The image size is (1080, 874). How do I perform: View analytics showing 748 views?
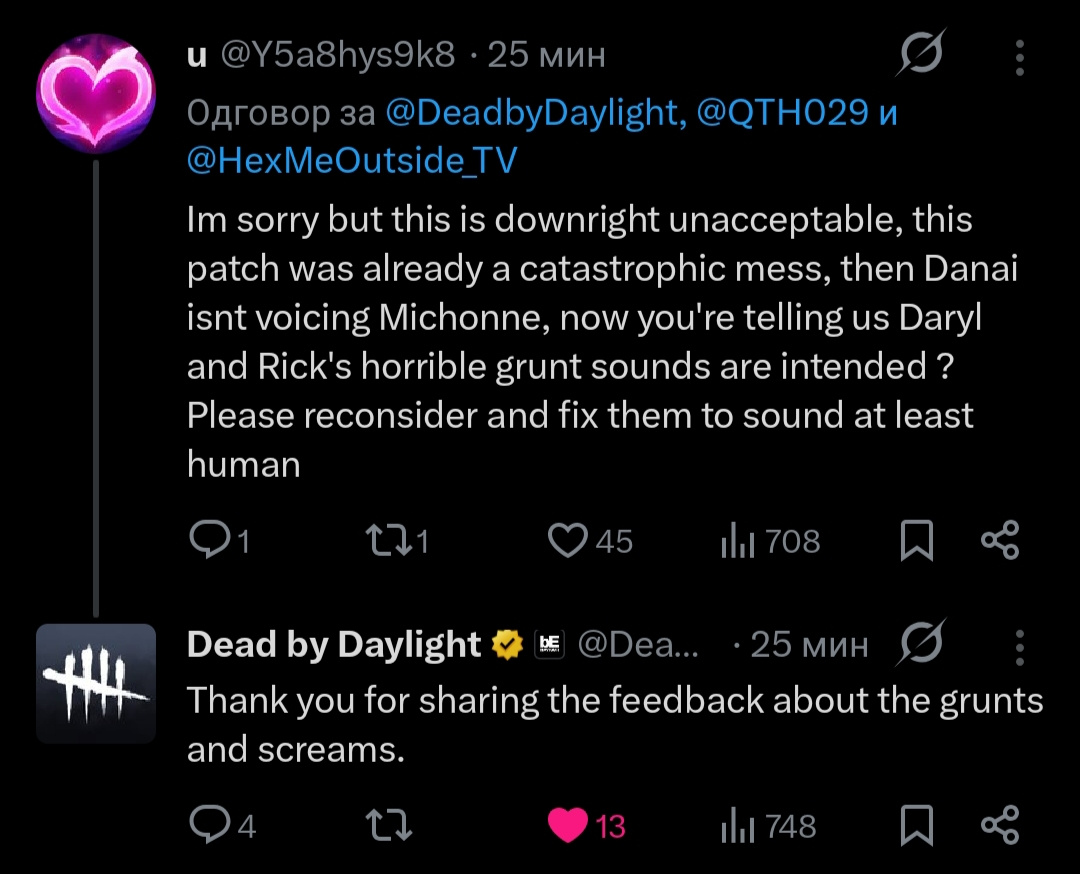coord(768,826)
